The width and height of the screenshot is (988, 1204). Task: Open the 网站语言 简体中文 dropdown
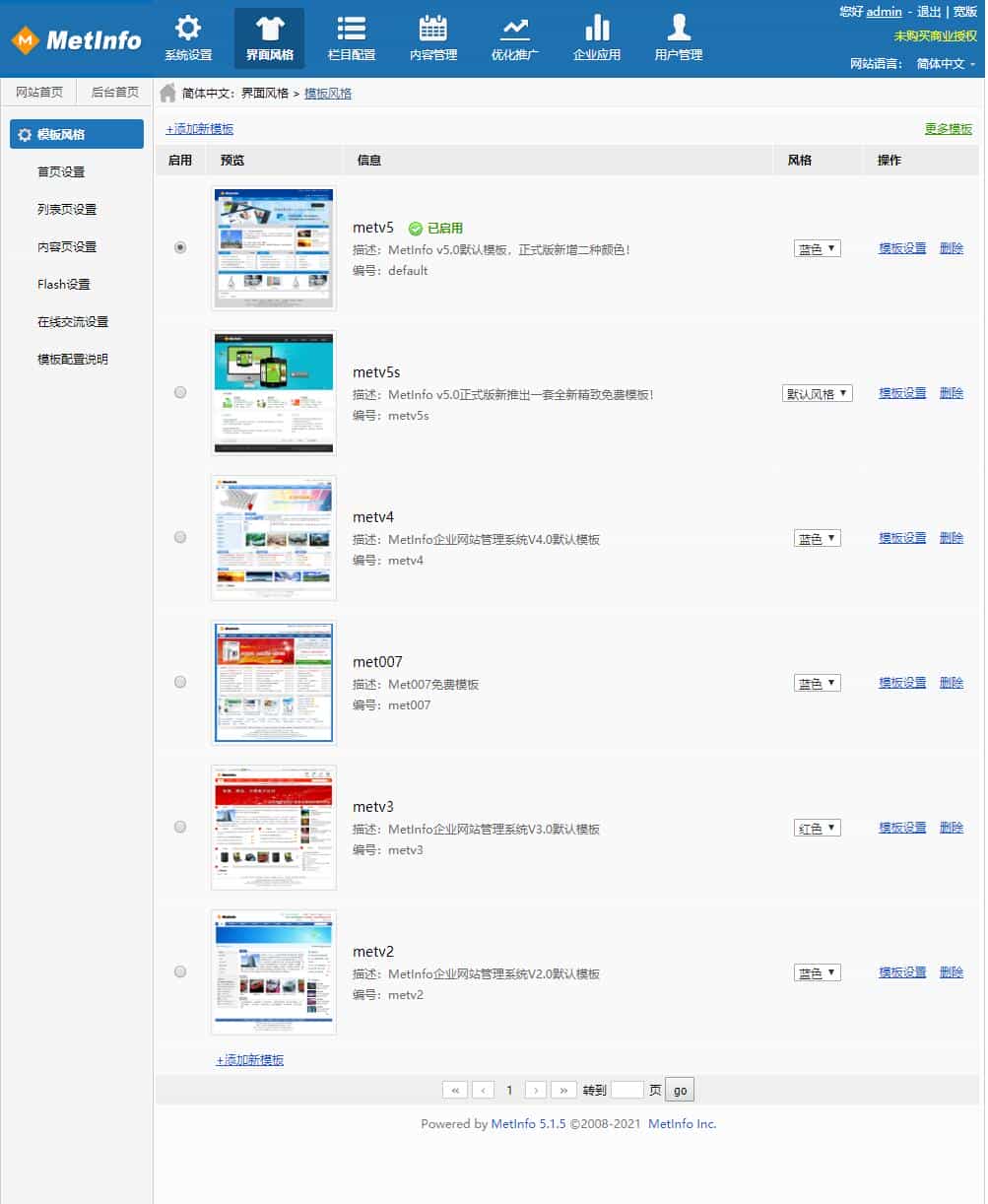946,63
